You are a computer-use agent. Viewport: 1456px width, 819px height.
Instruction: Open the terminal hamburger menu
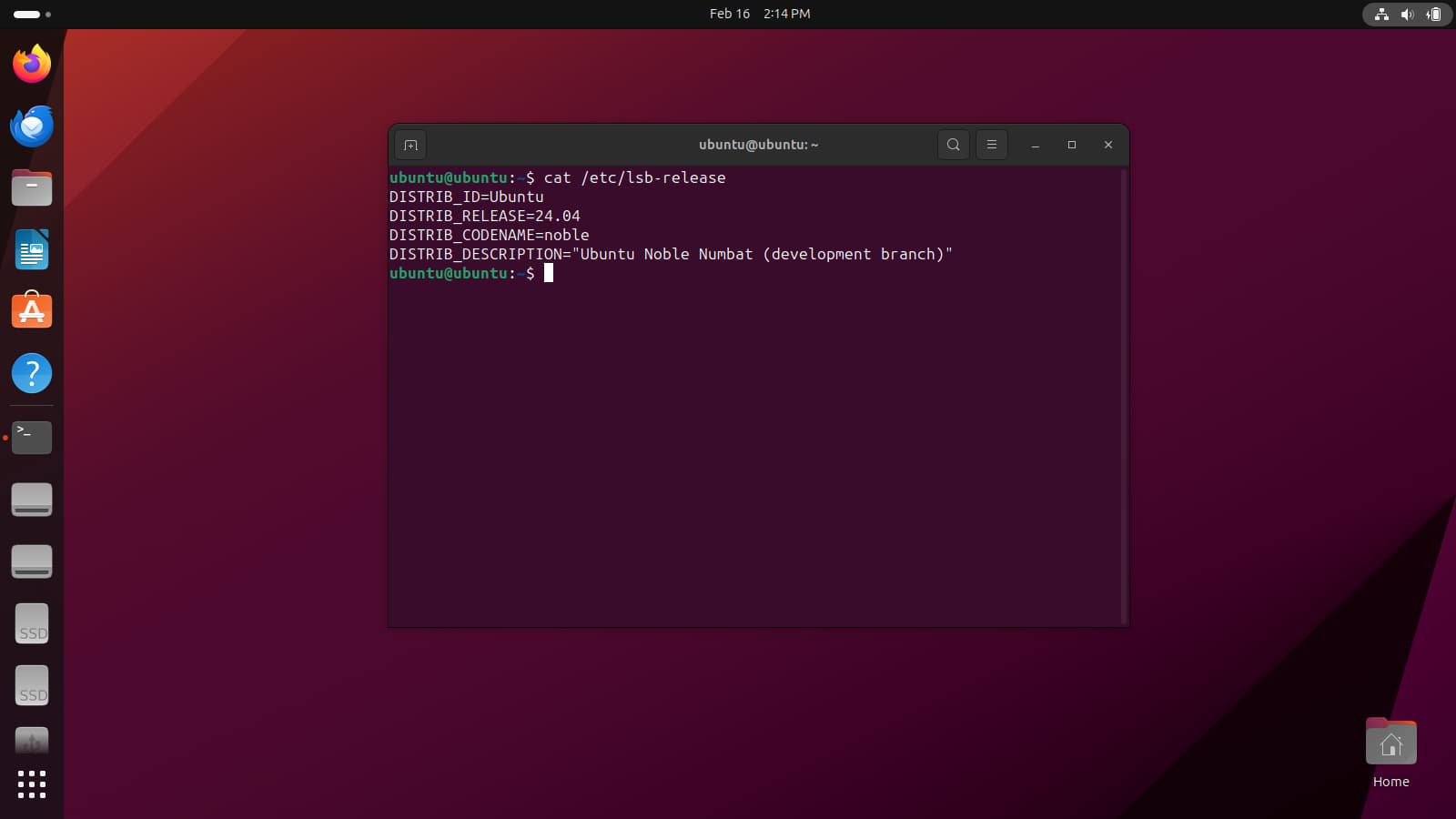(992, 145)
